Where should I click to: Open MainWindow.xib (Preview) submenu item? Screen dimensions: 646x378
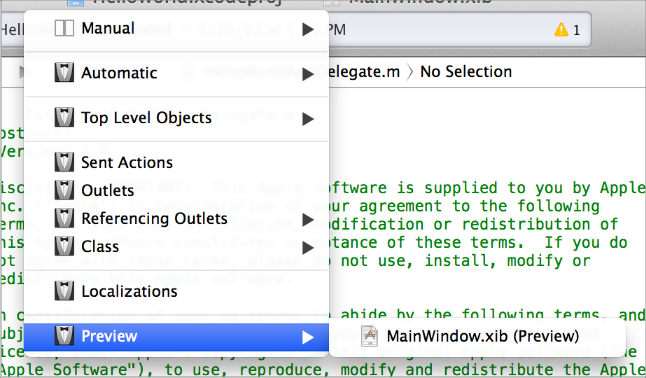(x=478, y=336)
